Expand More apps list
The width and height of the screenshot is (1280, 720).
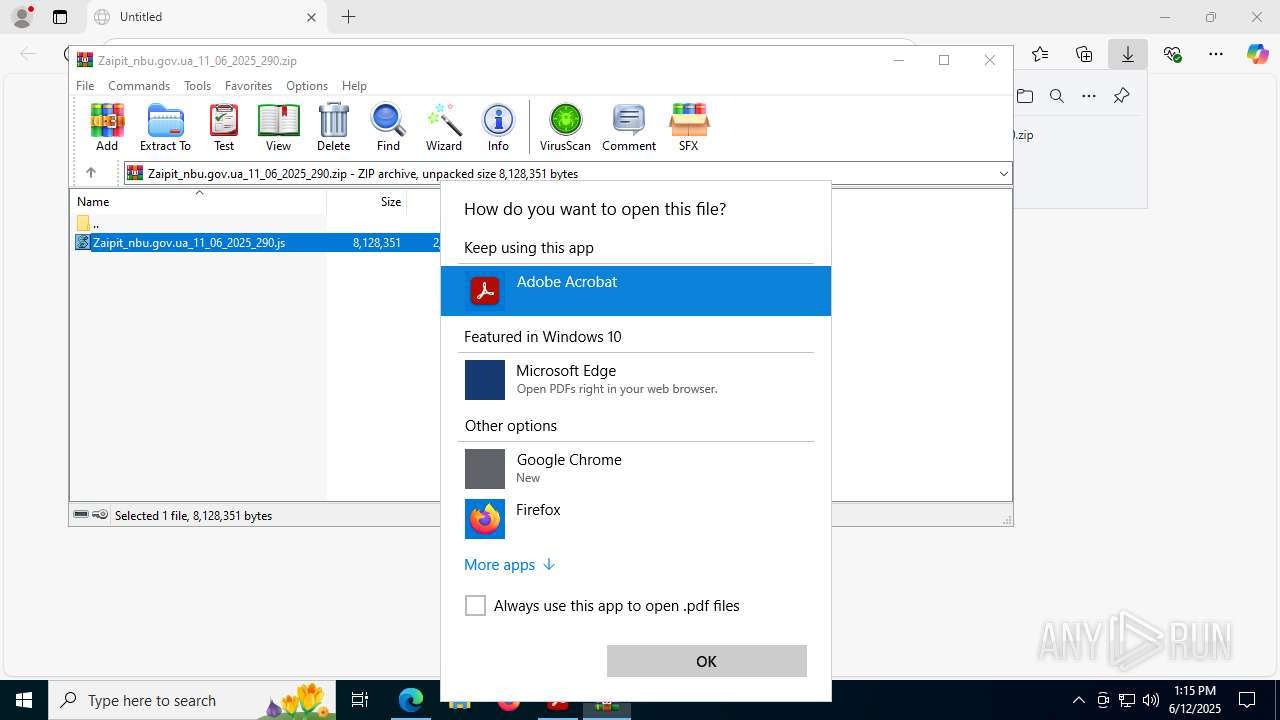509,564
